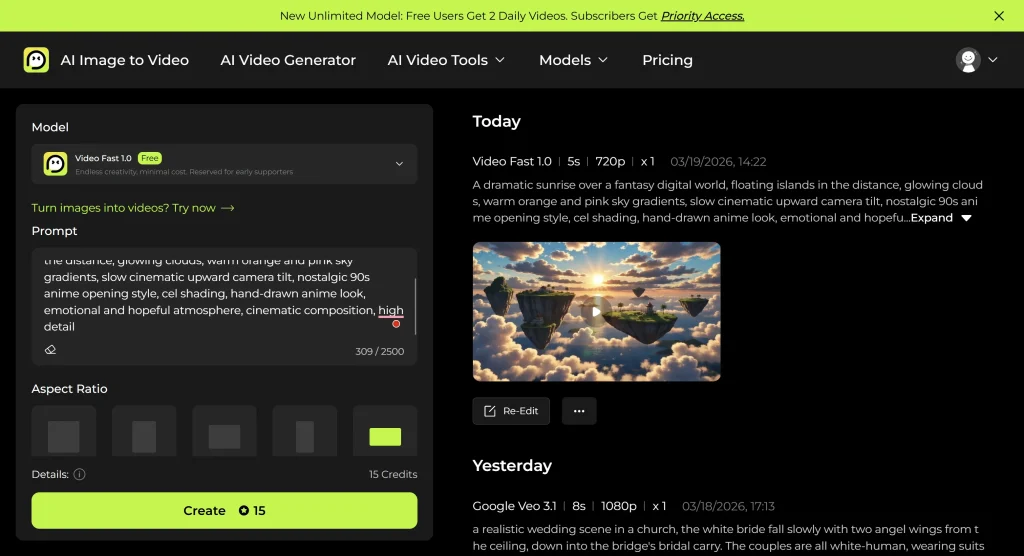1024x556 pixels.
Task: Expand the Models navigation menu
Action: [573, 60]
